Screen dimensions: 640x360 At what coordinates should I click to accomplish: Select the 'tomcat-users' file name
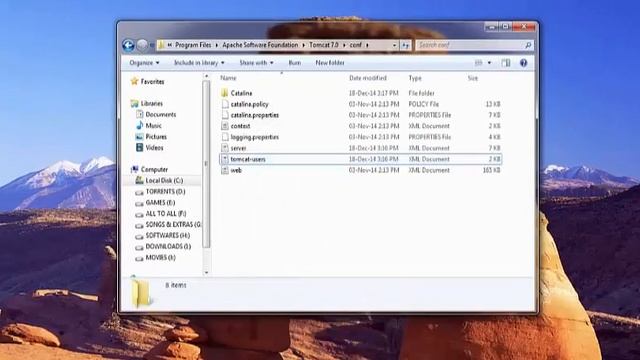point(248,159)
